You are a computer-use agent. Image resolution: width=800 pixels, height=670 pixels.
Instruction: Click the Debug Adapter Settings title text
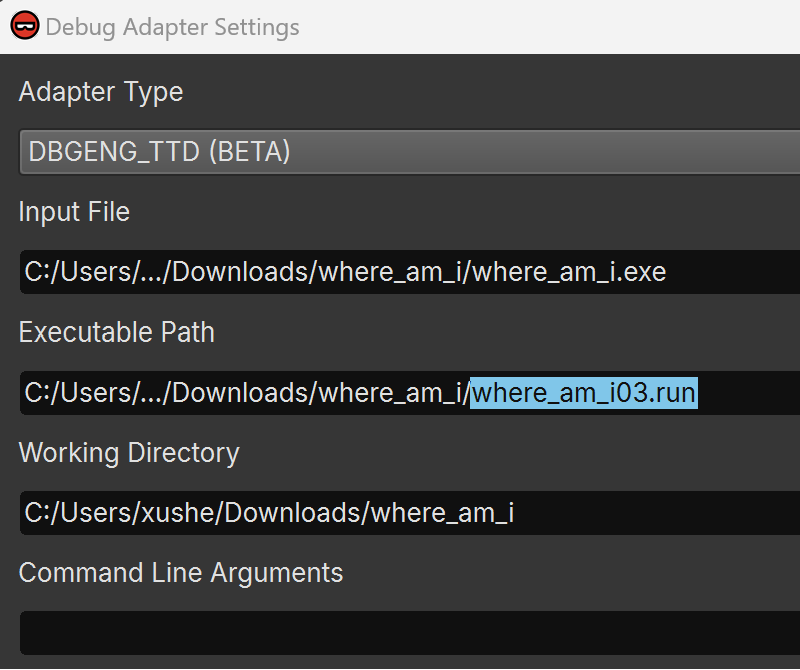click(172, 27)
